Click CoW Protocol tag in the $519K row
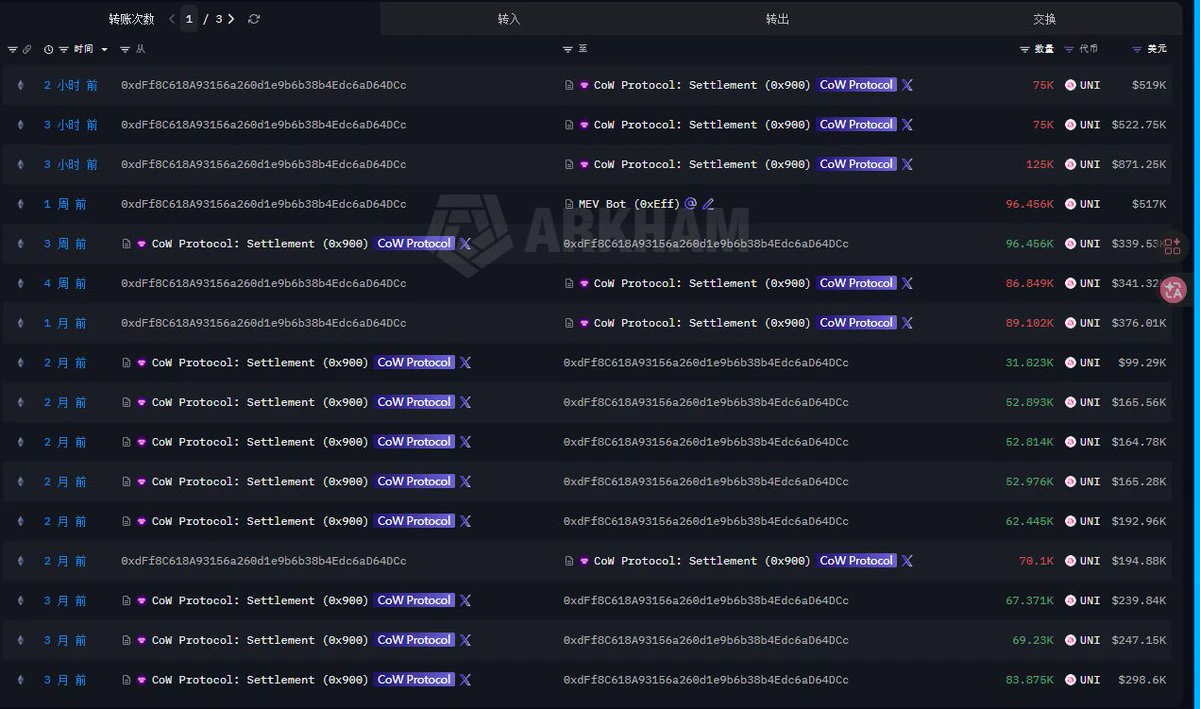The width and height of the screenshot is (1200, 709). click(857, 85)
